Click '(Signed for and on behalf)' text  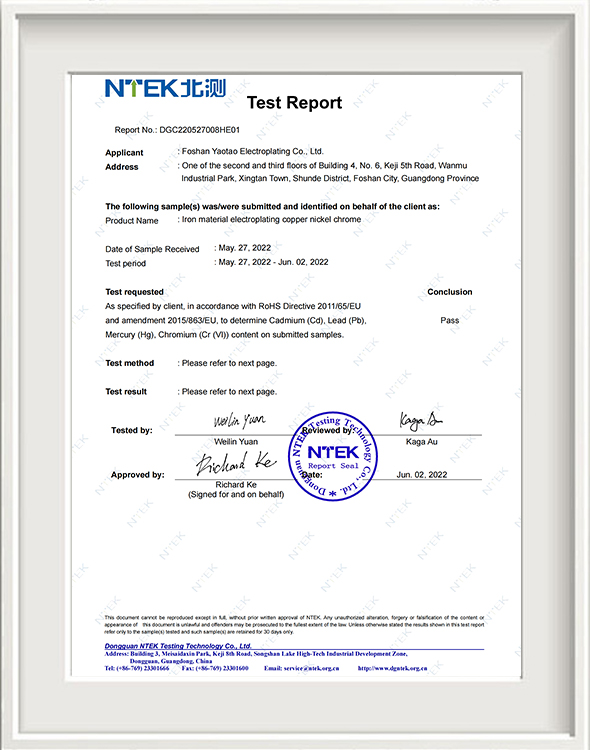tap(236, 494)
